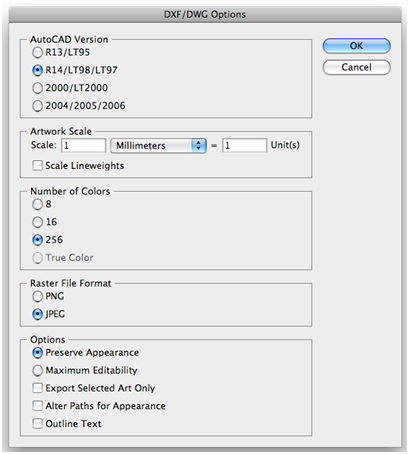Click the Unit(s) value input field
This screenshot has height=454, width=409.
245,145
